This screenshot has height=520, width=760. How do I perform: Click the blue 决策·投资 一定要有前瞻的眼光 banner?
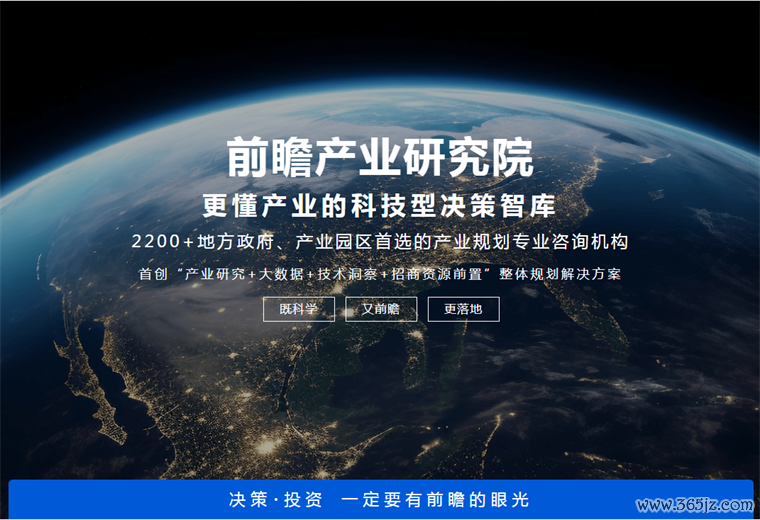click(381, 500)
